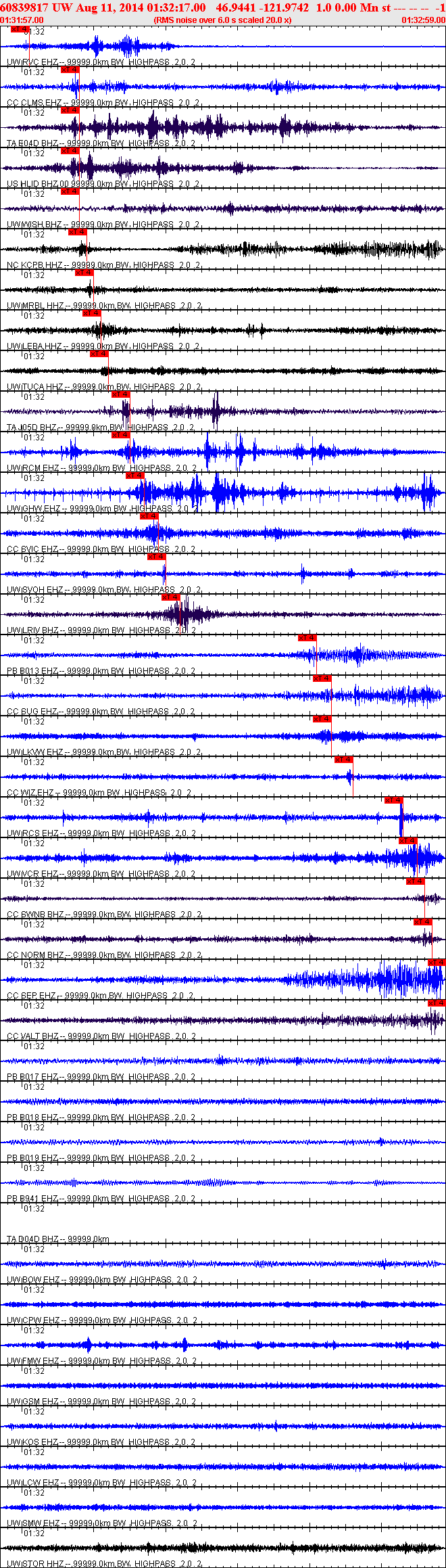The height and width of the screenshot is (1568, 446).
Task: Click red pick flag on VALT trace
Action: point(437,1003)
